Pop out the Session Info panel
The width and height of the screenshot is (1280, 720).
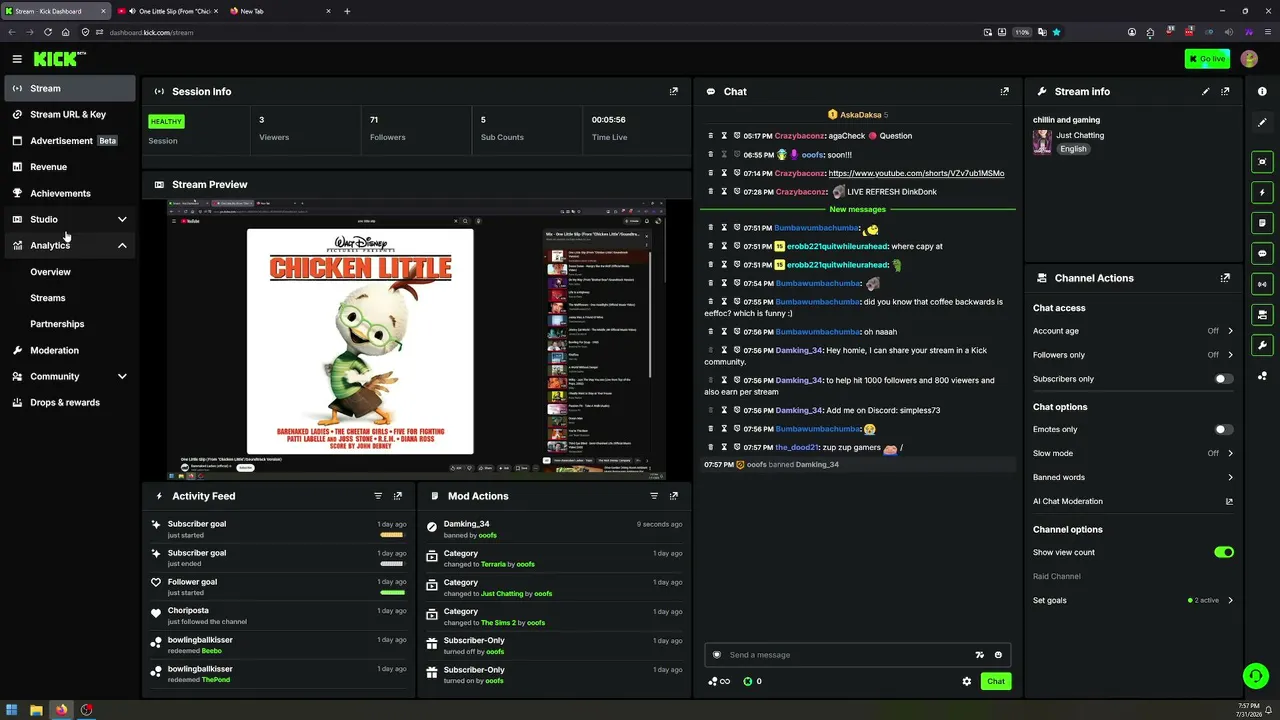[674, 91]
